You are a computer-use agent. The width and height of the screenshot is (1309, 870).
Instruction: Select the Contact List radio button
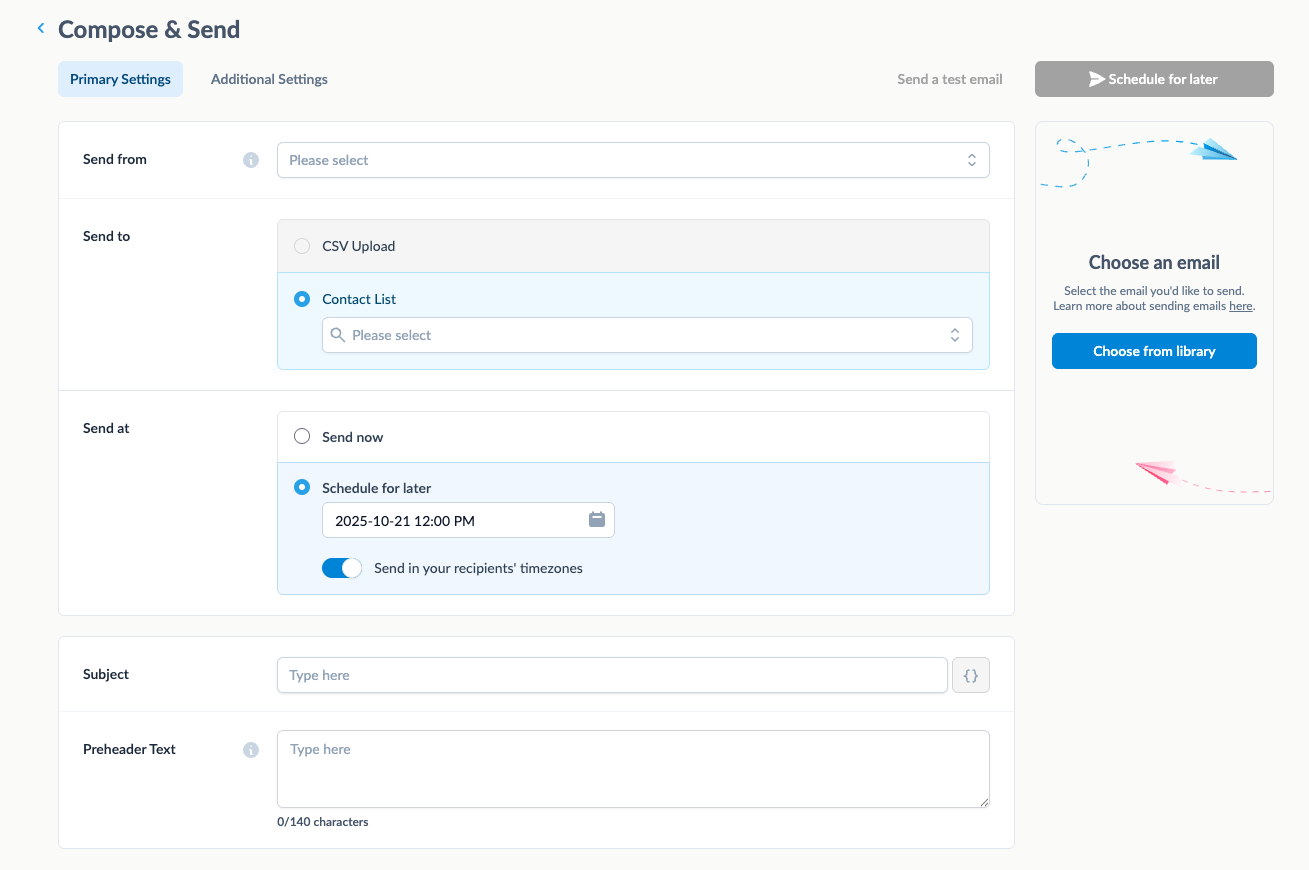(x=302, y=299)
